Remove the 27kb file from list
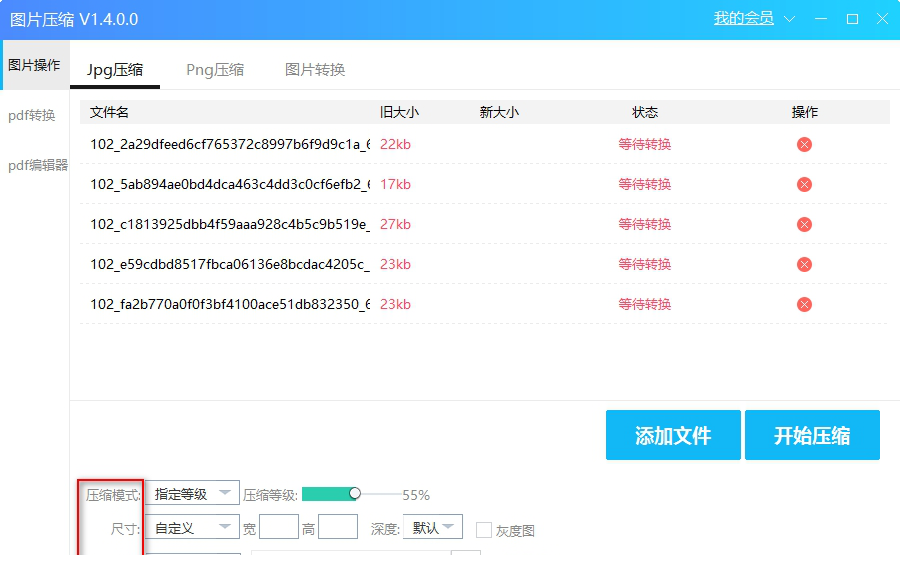Screen dimensions: 900x577 click(x=804, y=224)
